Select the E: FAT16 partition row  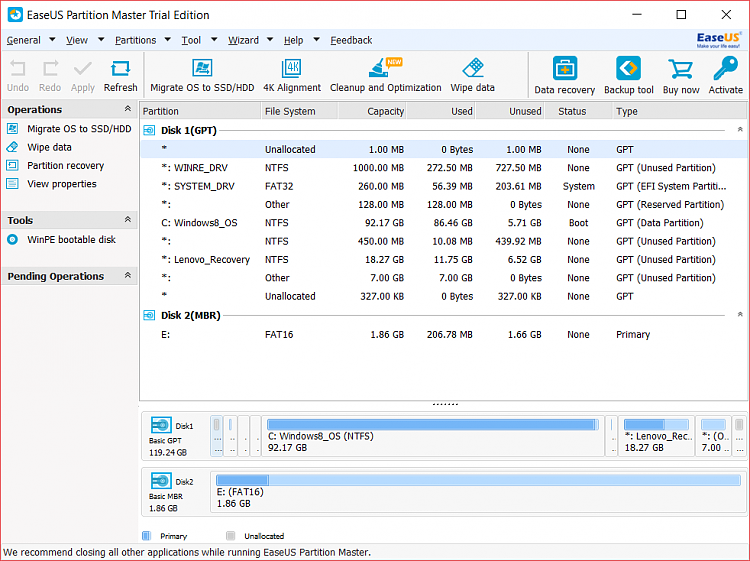pyautogui.click(x=444, y=334)
